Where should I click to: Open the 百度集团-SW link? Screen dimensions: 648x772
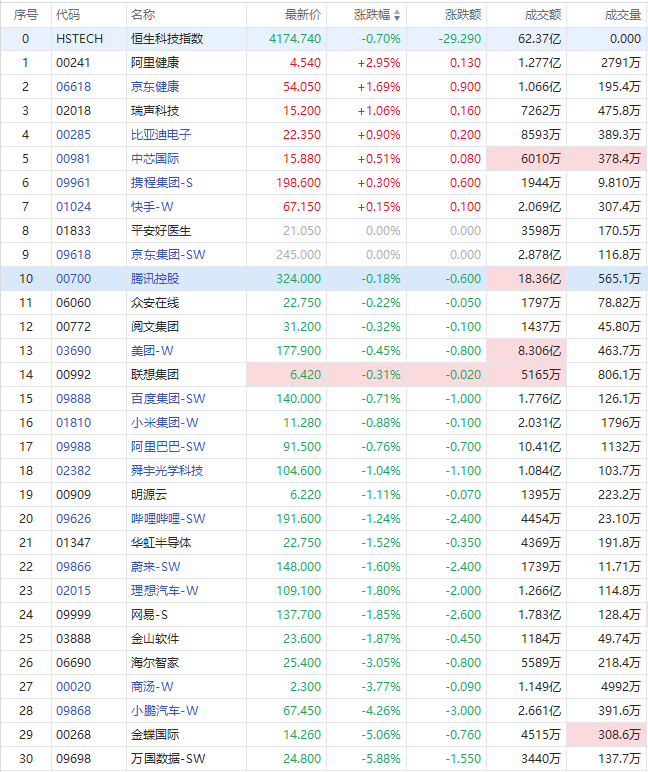[x=168, y=399]
